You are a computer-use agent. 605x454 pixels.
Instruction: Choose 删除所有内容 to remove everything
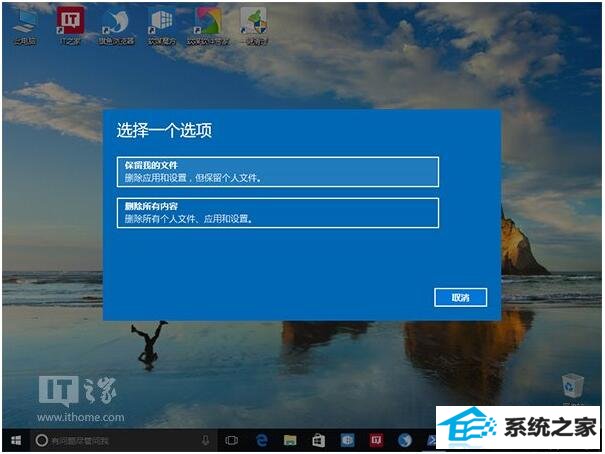coord(277,212)
